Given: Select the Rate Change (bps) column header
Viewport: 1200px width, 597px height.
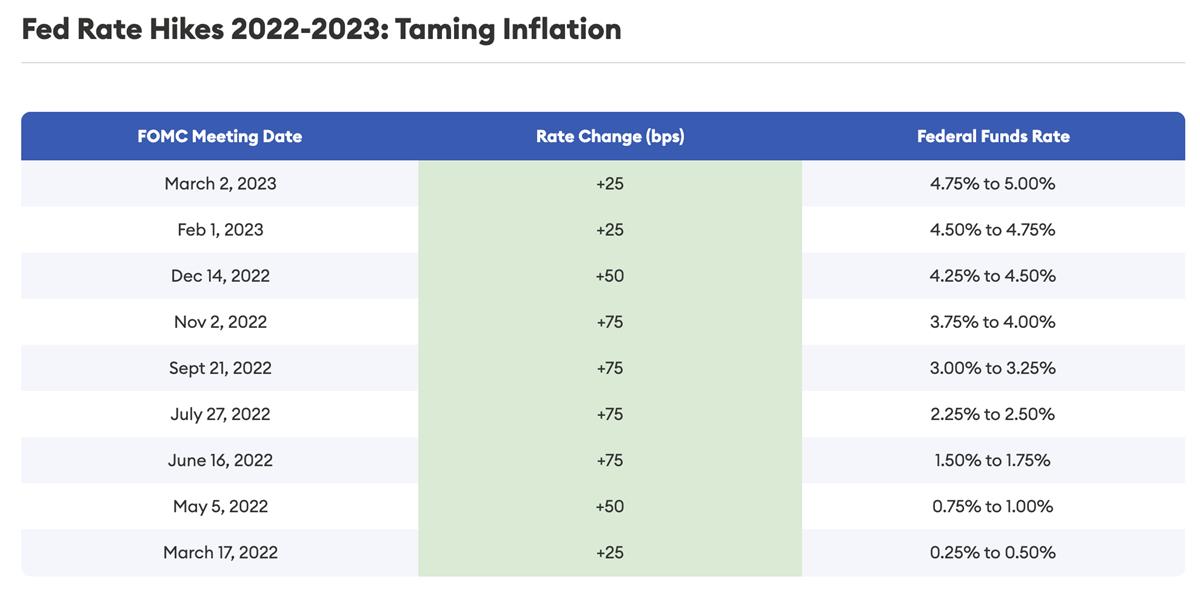Looking at the screenshot, I should click(610, 136).
